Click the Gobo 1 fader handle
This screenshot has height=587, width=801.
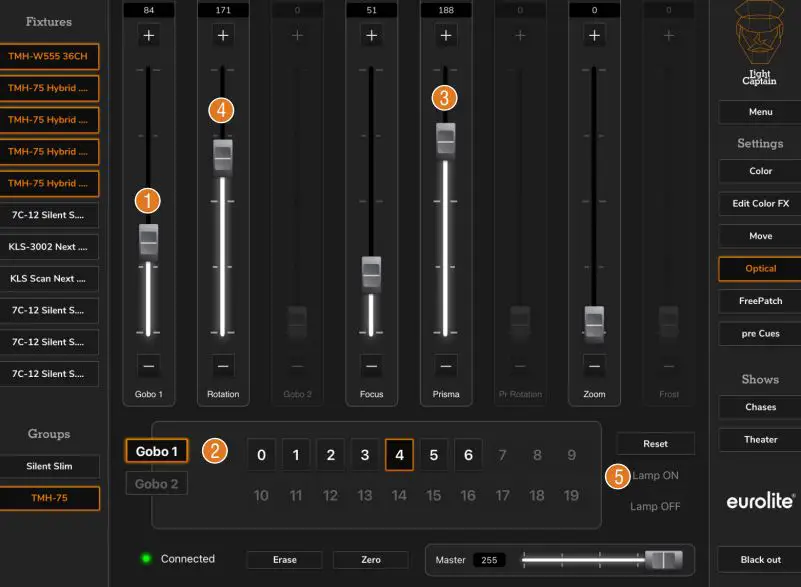[149, 243]
